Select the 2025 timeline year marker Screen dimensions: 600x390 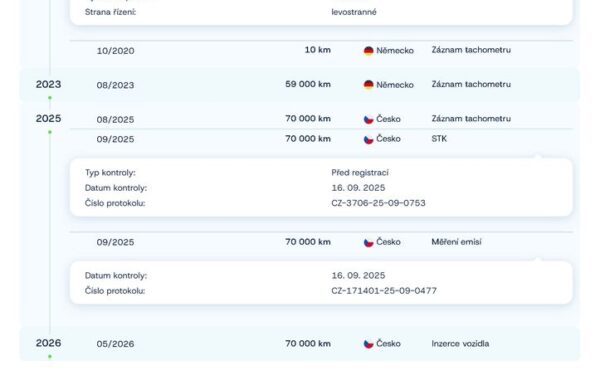pos(48,119)
